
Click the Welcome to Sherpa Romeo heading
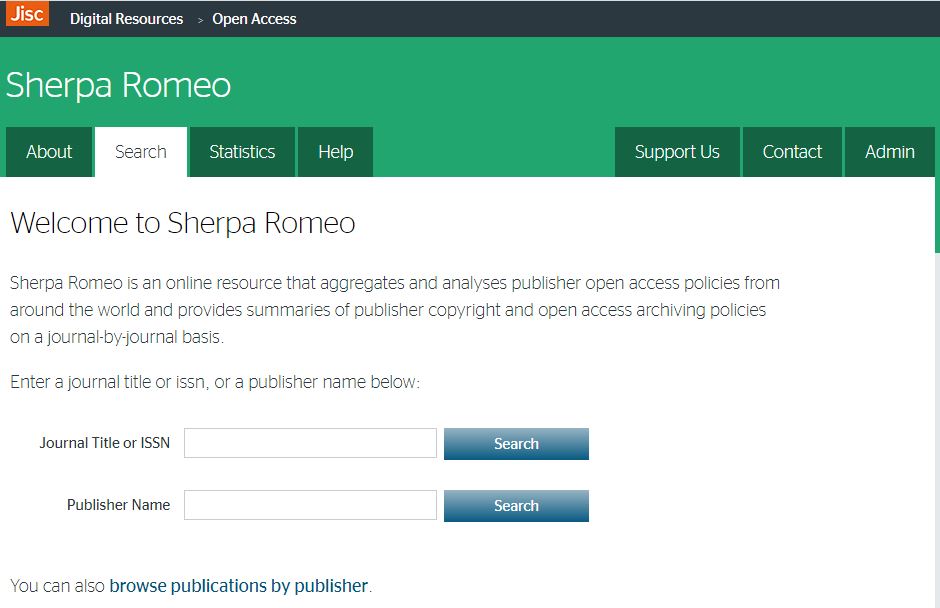click(183, 223)
